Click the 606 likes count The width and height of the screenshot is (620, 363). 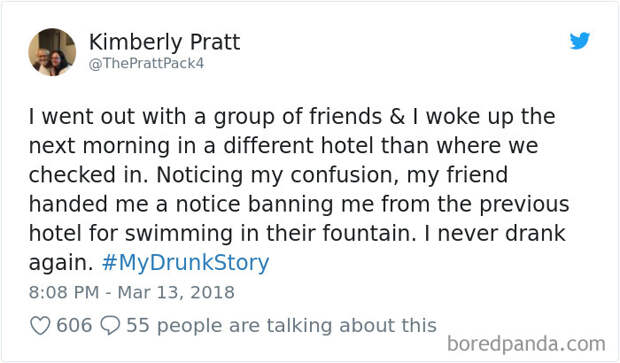pyautogui.click(x=74, y=325)
